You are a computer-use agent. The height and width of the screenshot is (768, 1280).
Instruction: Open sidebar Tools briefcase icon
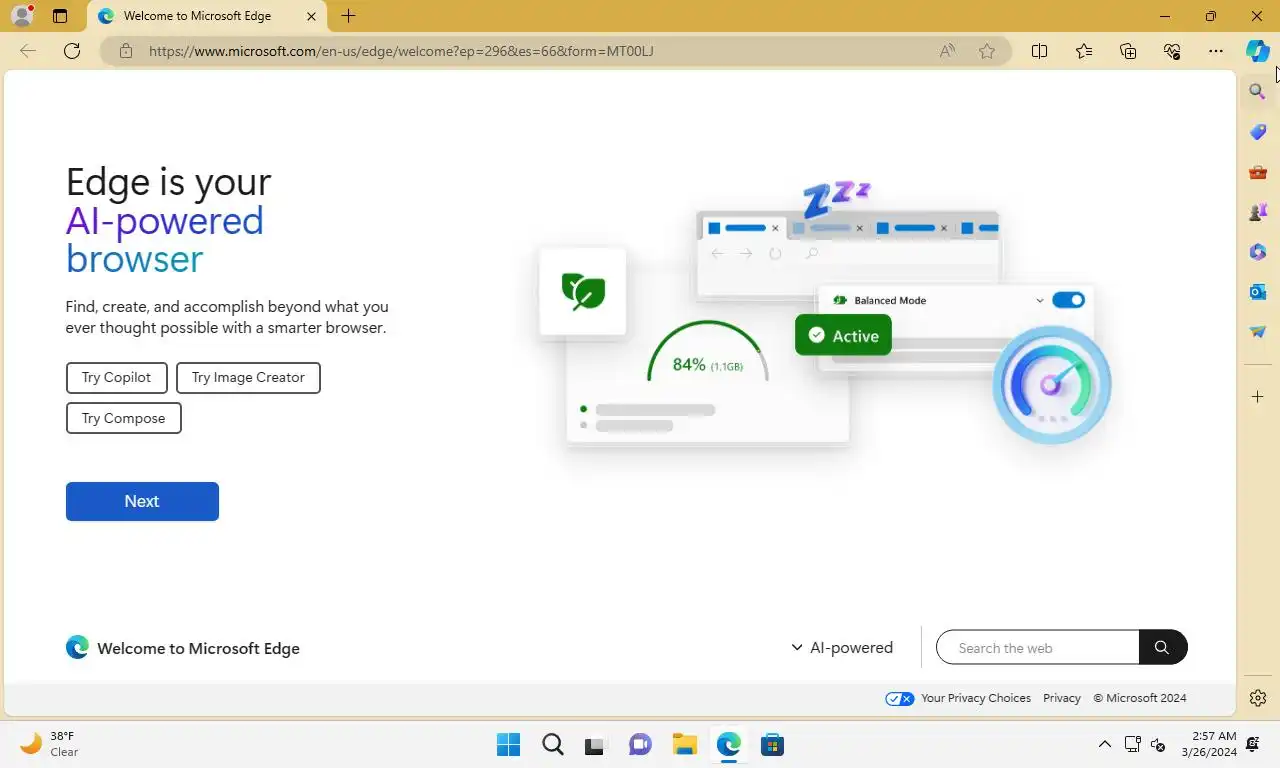[x=1258, y=172]
